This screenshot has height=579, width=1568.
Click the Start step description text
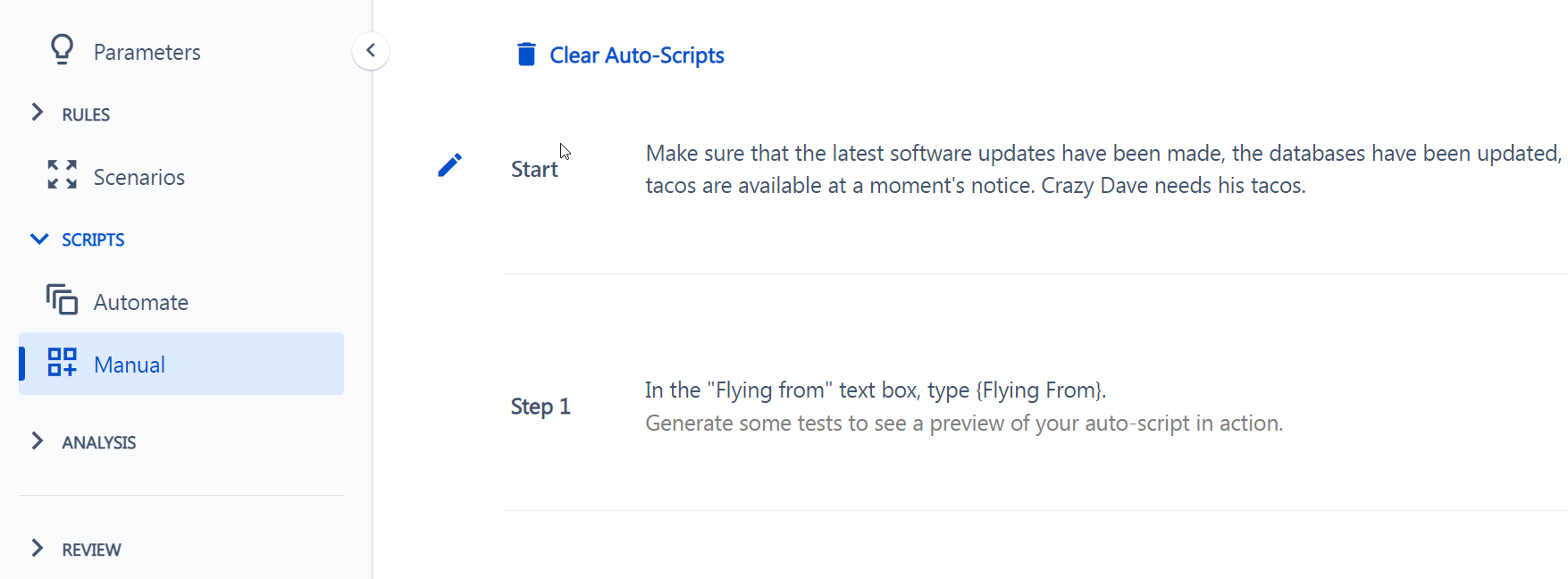[x=1105, y=169]
